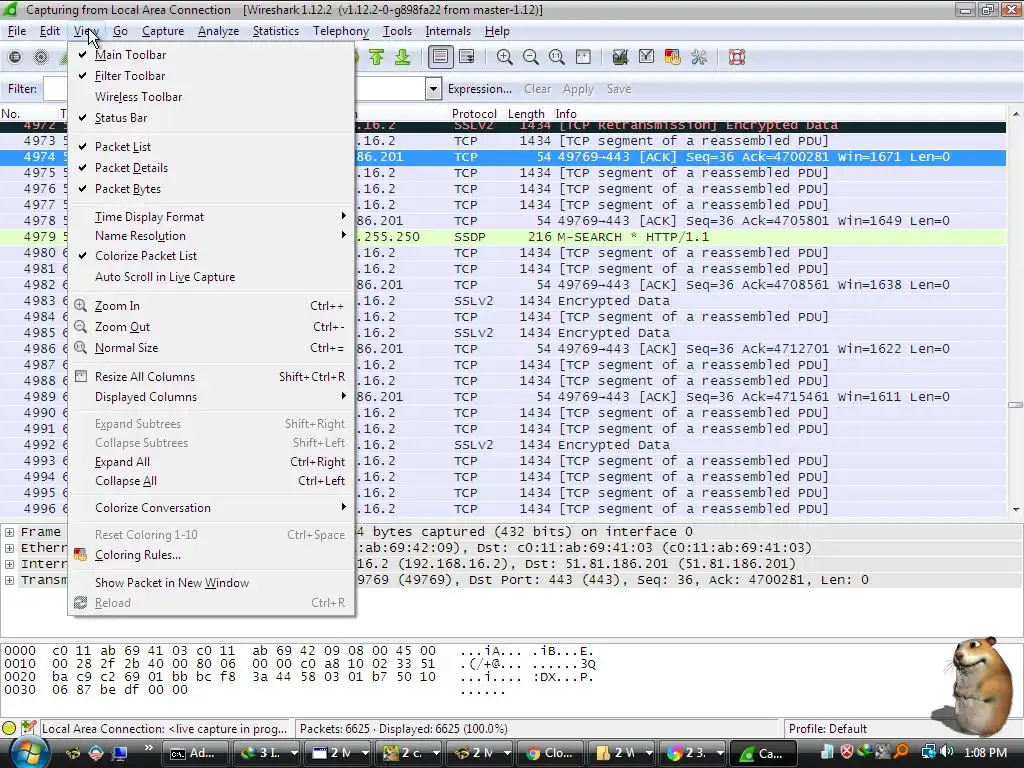Open the File menu

click(x=17, y=31)
